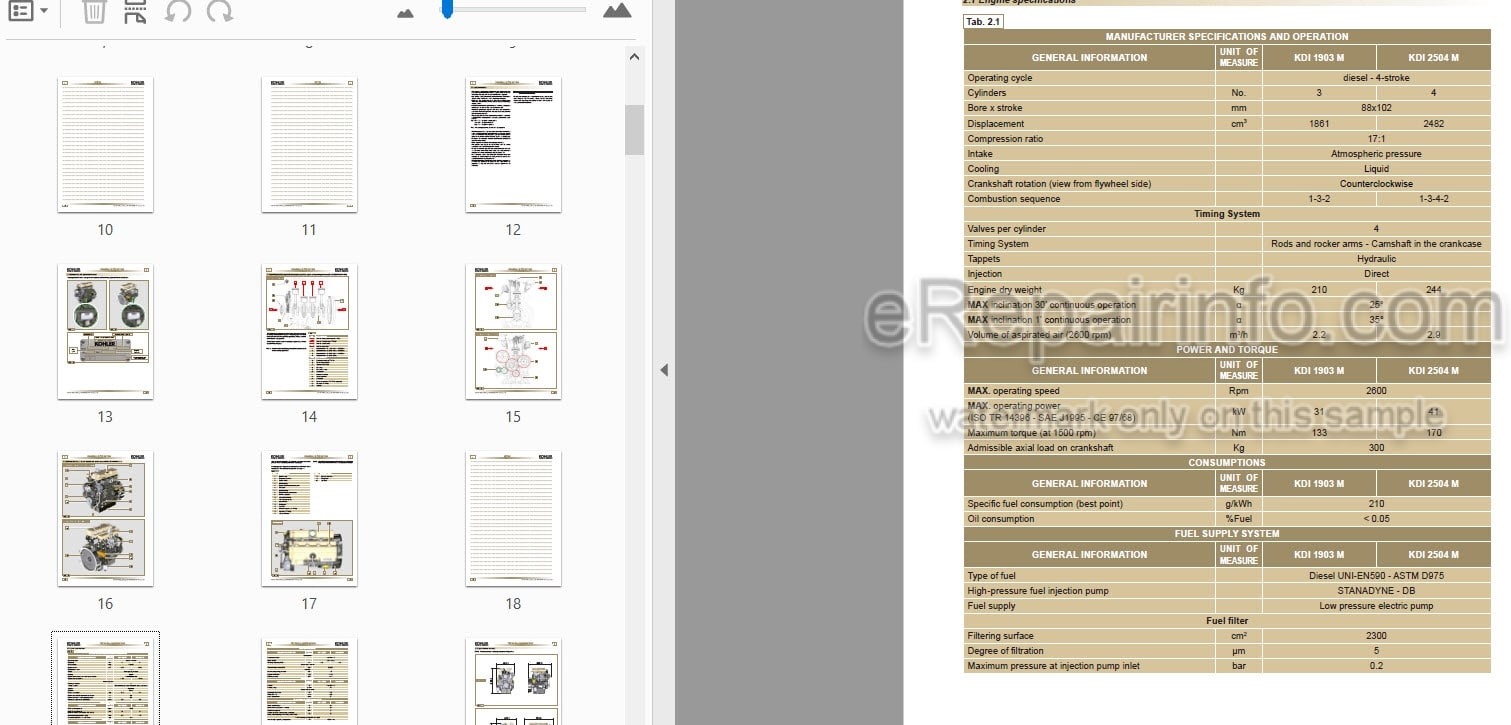The image size is (1511, 725).
Task: Click the thumbnail panel scroll-up arrow
Action: click(634, 57)
